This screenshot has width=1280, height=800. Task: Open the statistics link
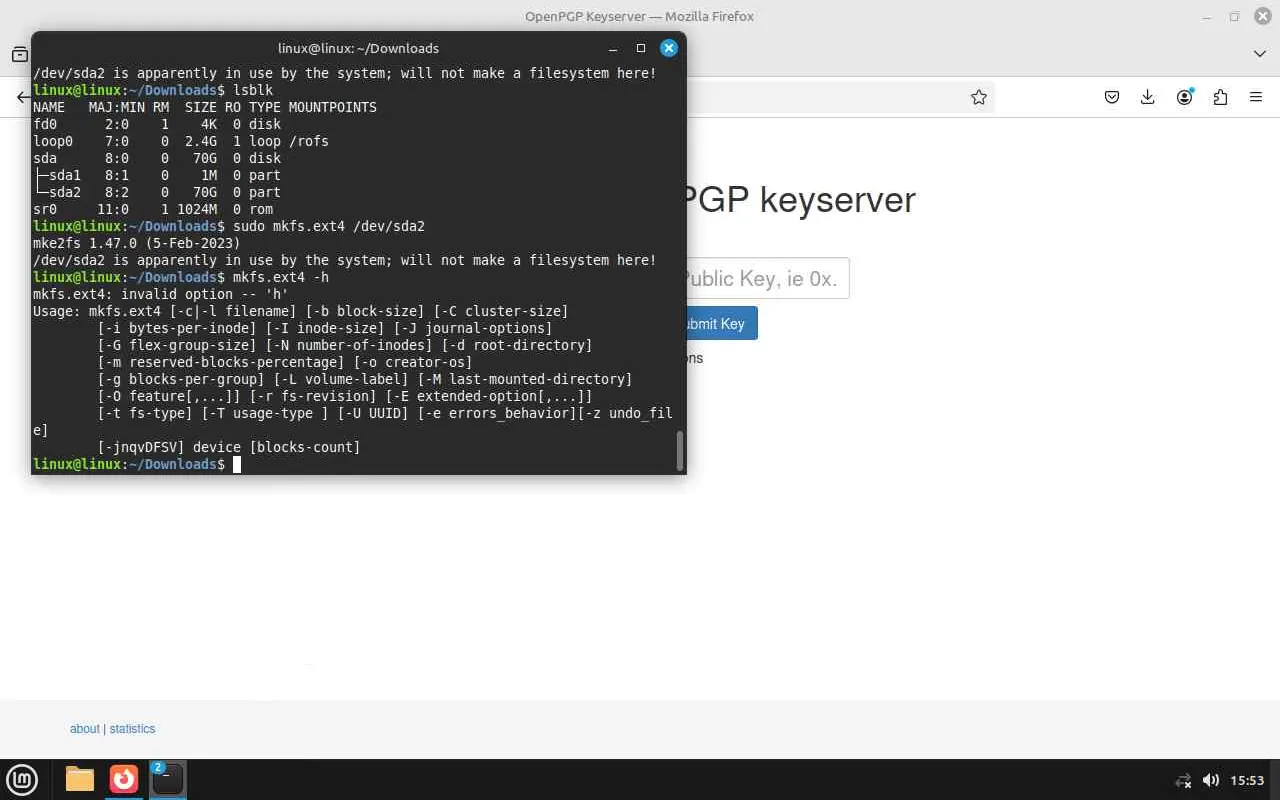click(x=132, y=729)
